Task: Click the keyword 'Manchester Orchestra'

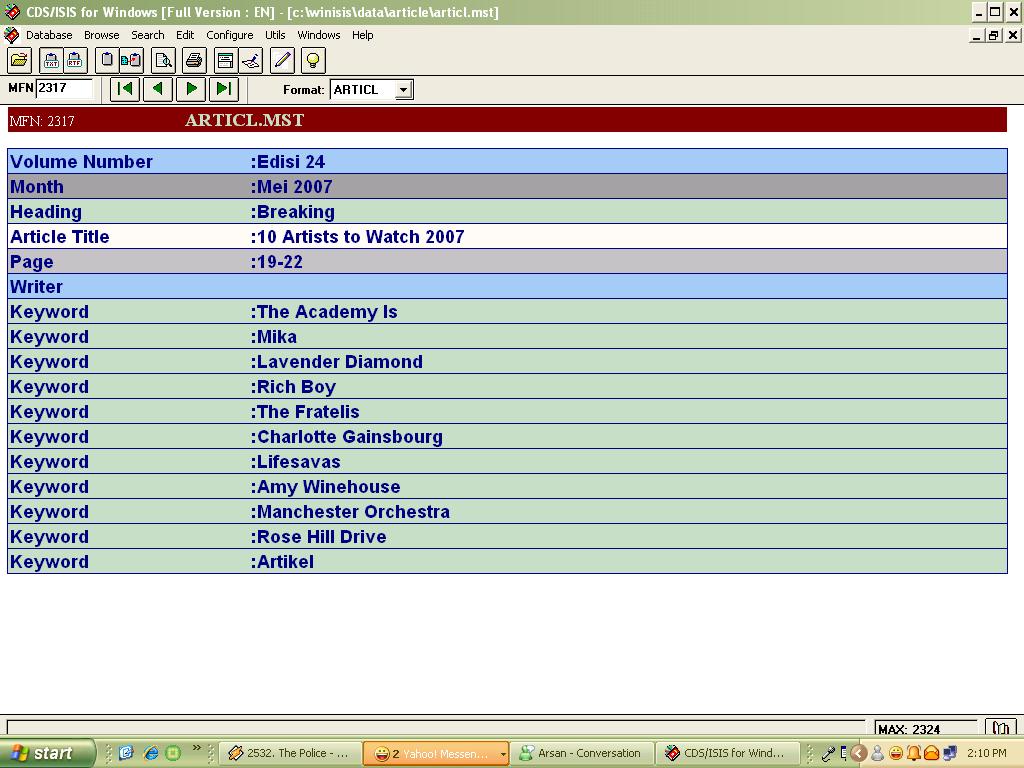Action: point(353,511)
